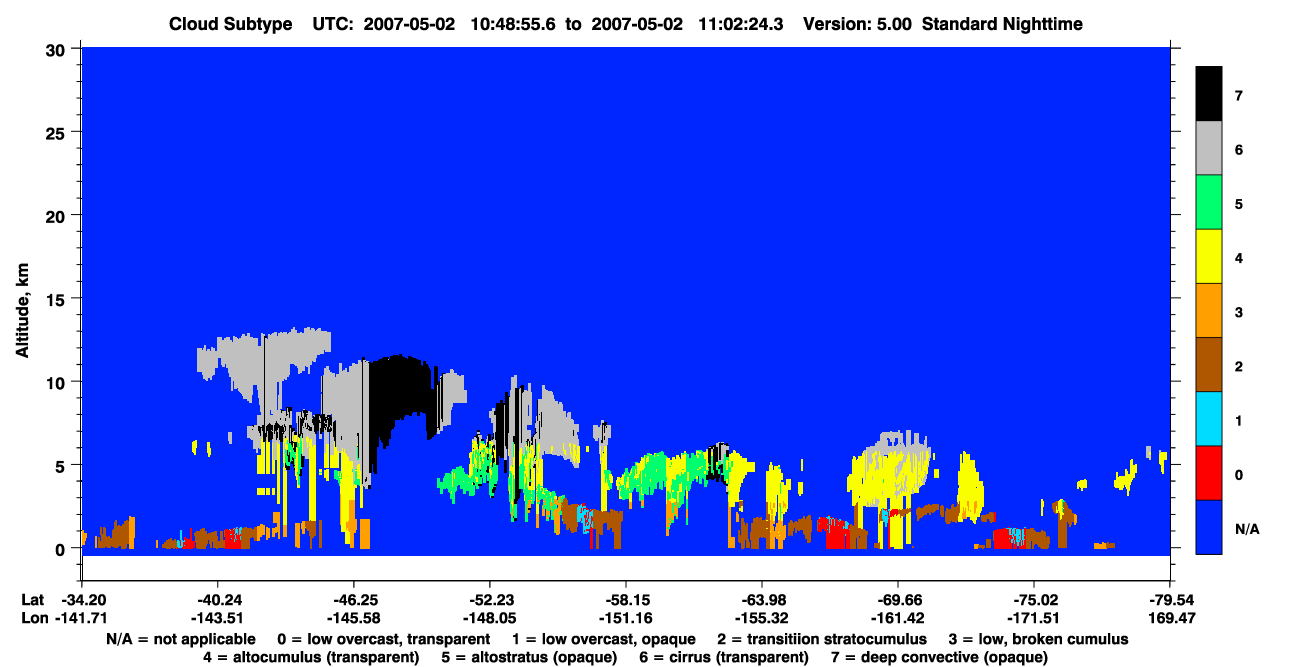The height and width of the screenshot is (667, 1300).
Task: Click legend text '1 = low overcast, opaque'
Action: (x=604, y=639)
